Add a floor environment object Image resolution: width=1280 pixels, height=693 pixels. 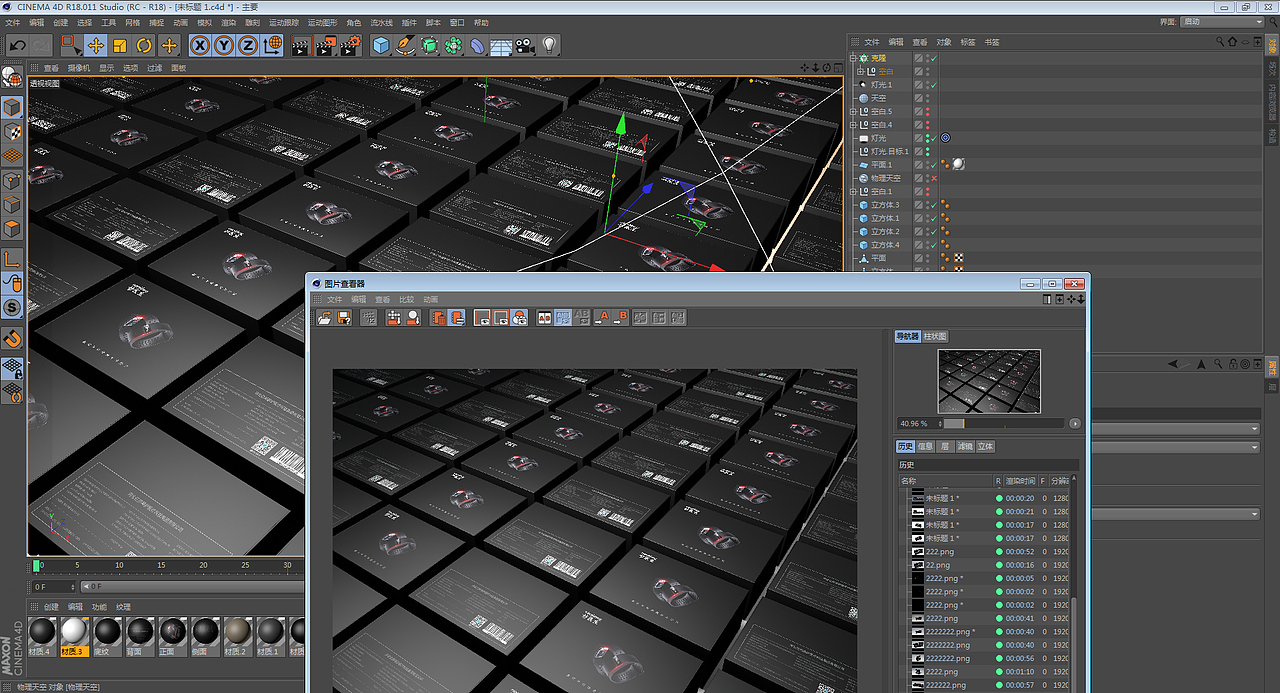[501, 45]
